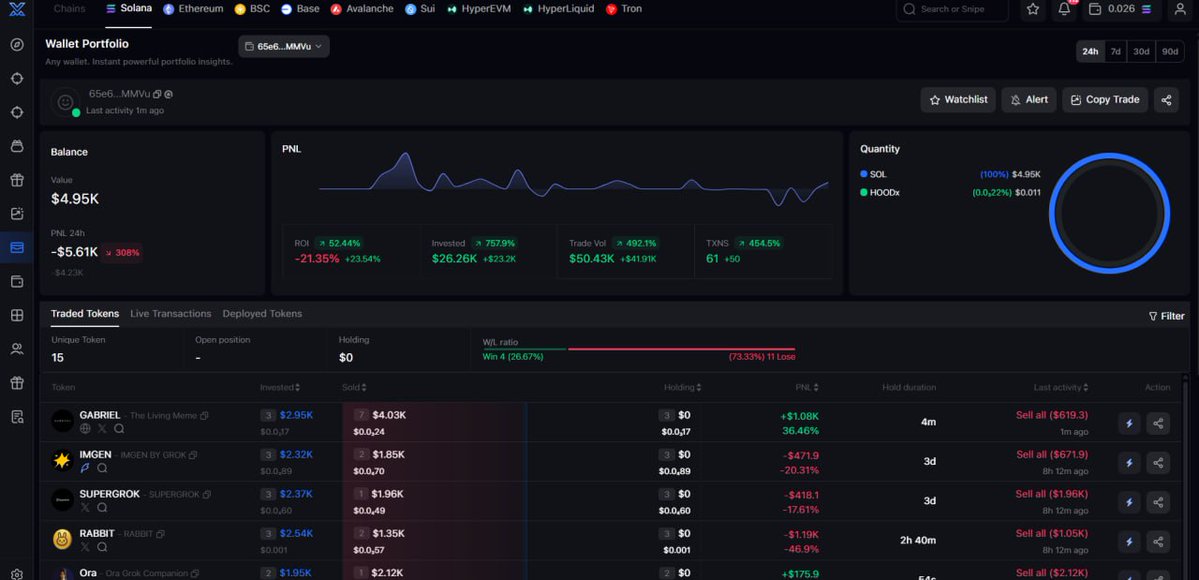The image size is (1199, 580).
Task: Open the user profile icon
Action: (1180, 9)
